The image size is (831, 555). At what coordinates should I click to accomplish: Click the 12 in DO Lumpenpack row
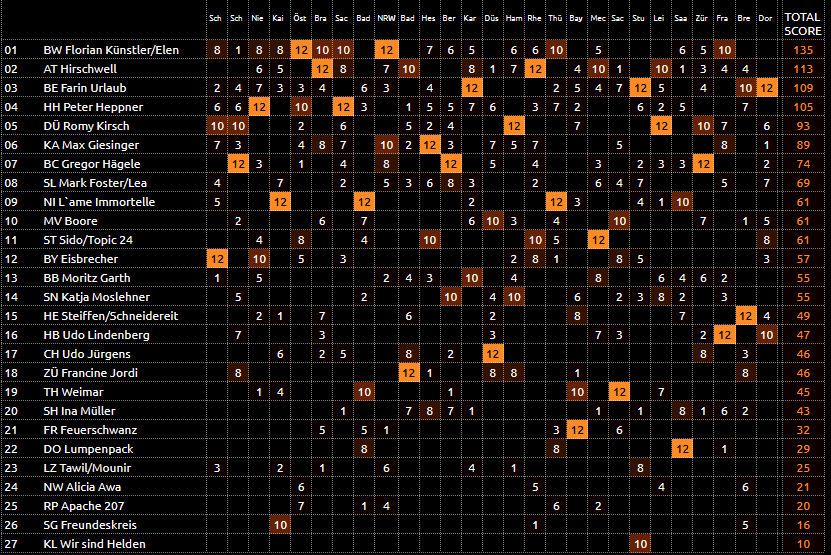(682, 449)
